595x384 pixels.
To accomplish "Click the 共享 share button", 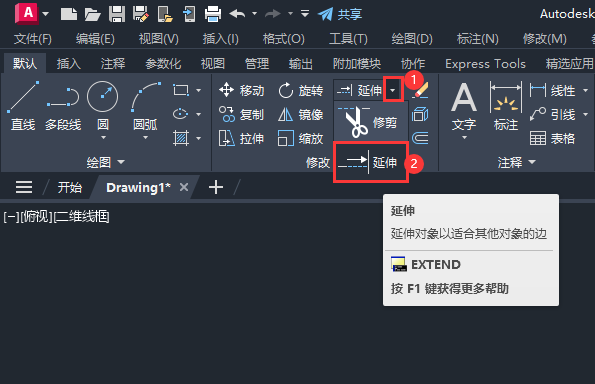I will (x=340, y=14).
